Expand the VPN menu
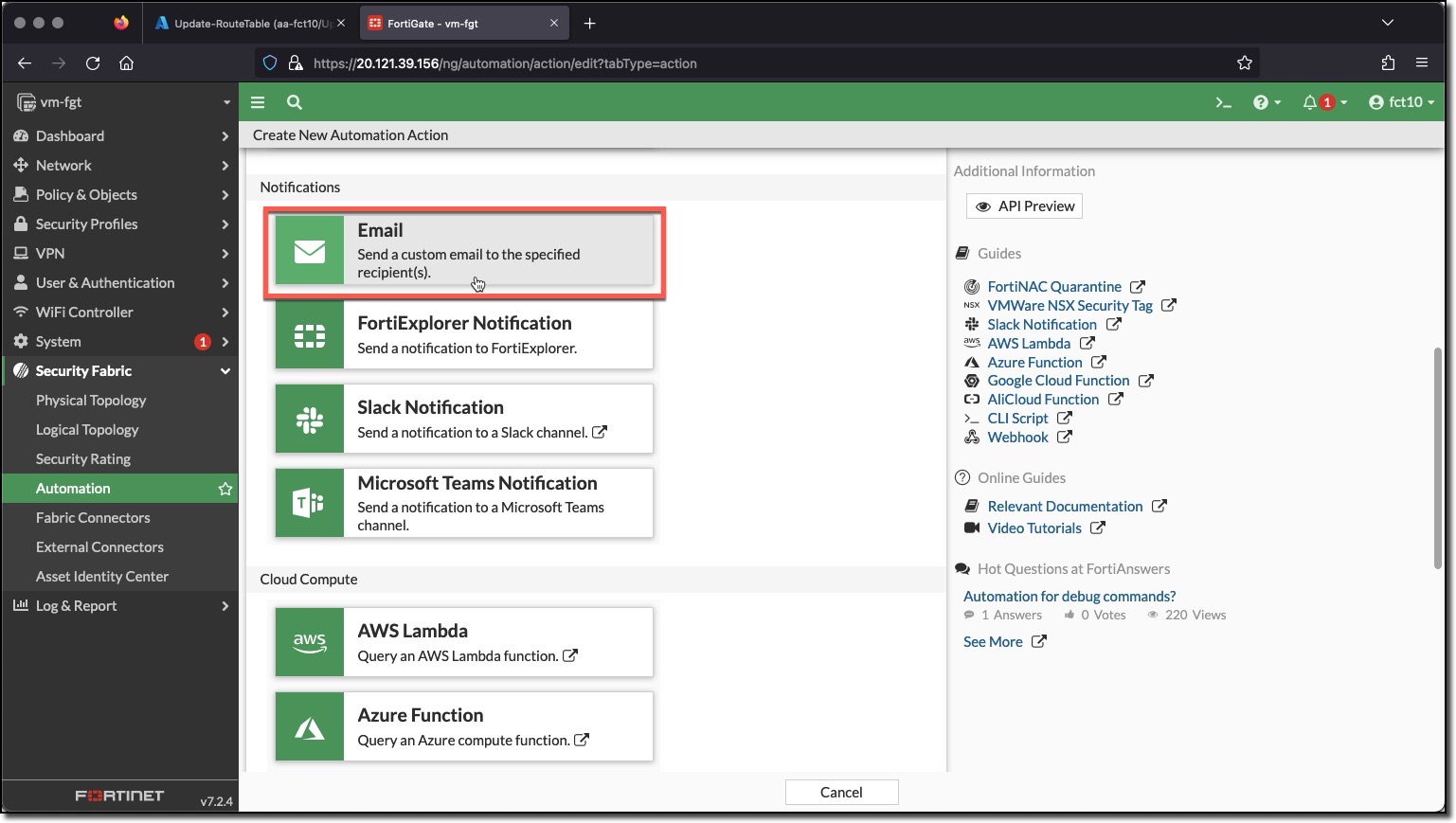The width and height of the screenshot is (1456, 823). pyautogui.click(x=120, y=254)
